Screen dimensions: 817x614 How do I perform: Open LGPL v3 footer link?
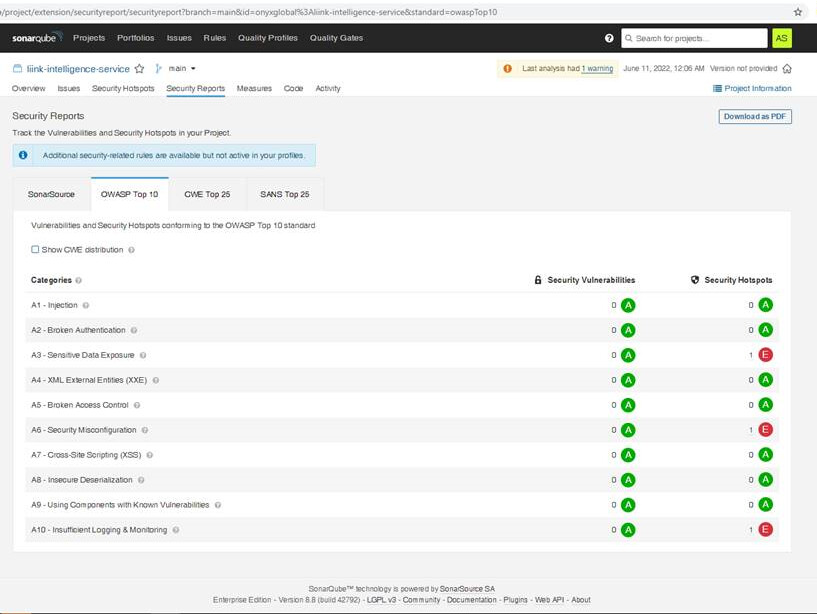pyautogui.click(x=381, y=600)
